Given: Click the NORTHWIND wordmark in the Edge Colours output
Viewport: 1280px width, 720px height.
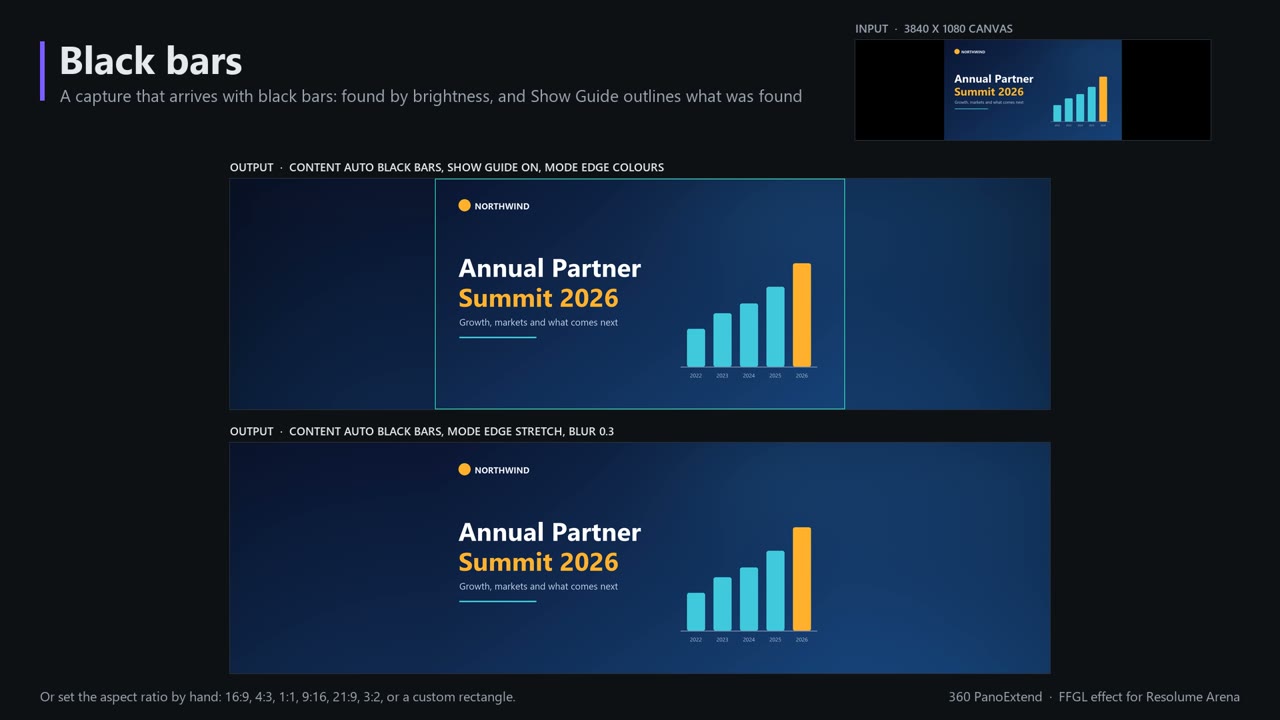Looking at the screenshot, I should click(x=502, y=206).
